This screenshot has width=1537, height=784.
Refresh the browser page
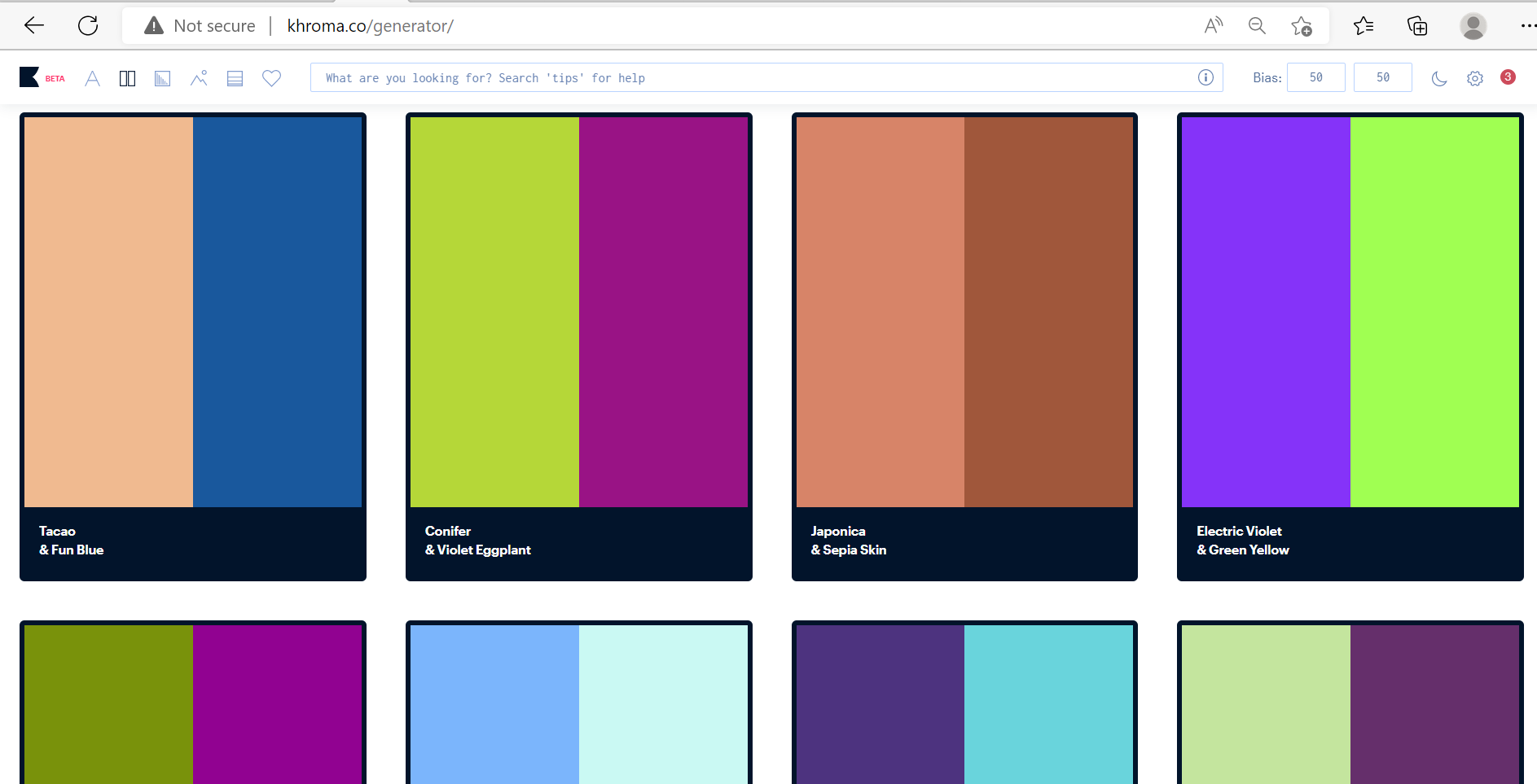click(x=88, y=25)
